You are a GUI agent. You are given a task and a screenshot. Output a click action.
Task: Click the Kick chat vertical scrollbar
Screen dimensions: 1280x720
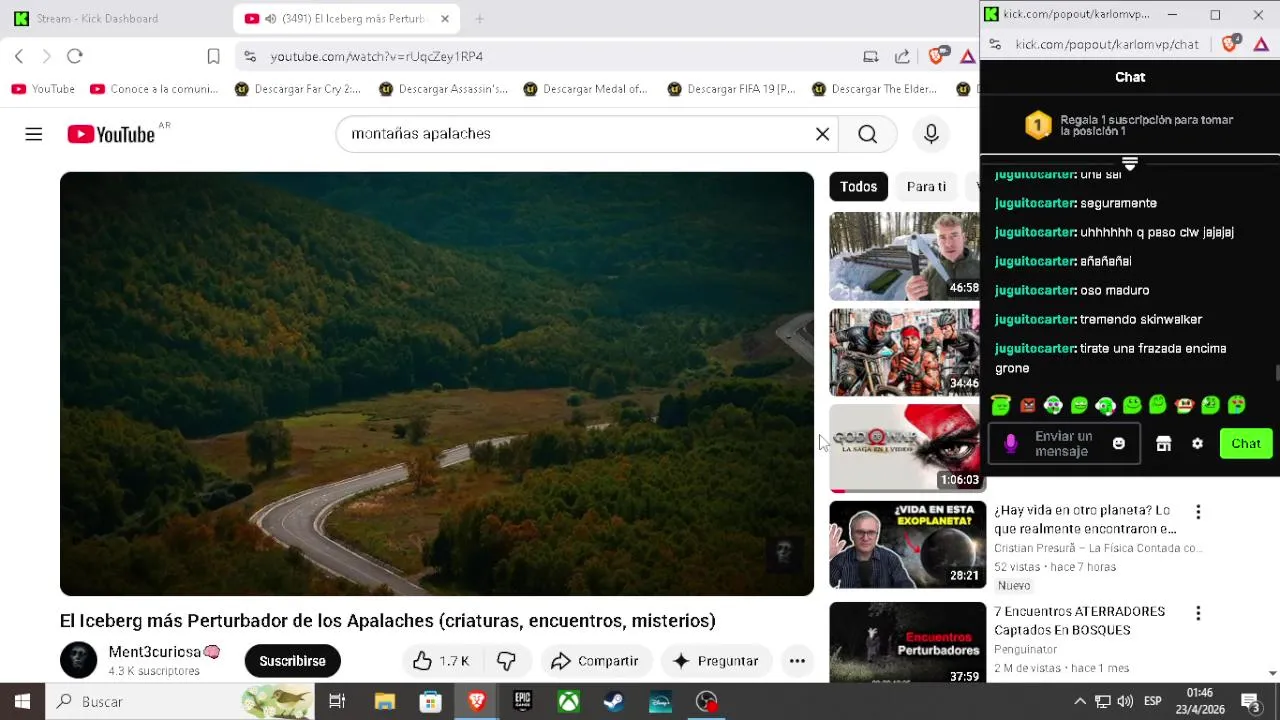(1276, 374)
